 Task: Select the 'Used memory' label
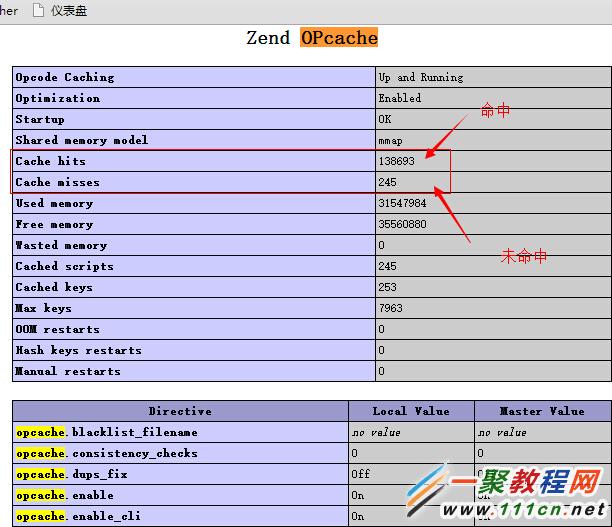[x=54, y=203]
